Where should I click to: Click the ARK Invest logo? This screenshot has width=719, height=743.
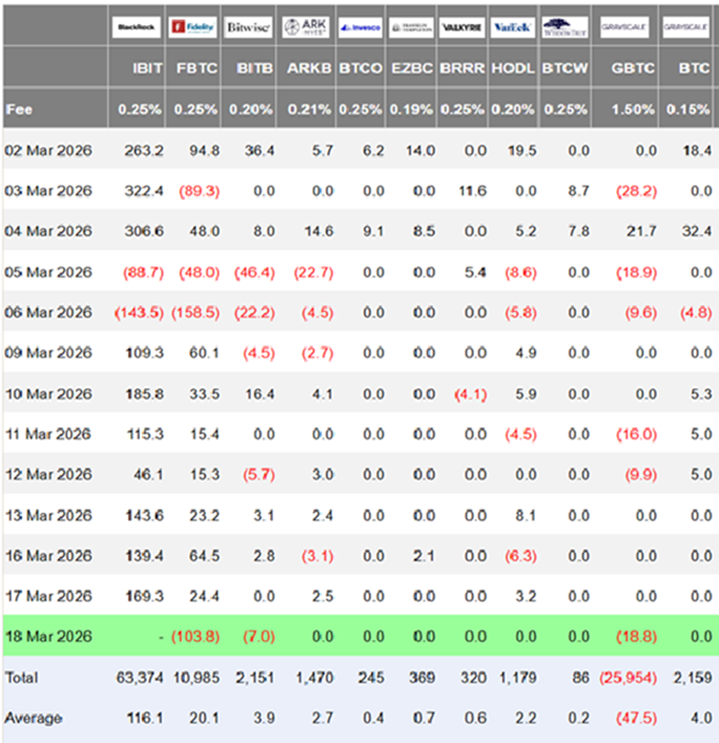click(304, 27)
